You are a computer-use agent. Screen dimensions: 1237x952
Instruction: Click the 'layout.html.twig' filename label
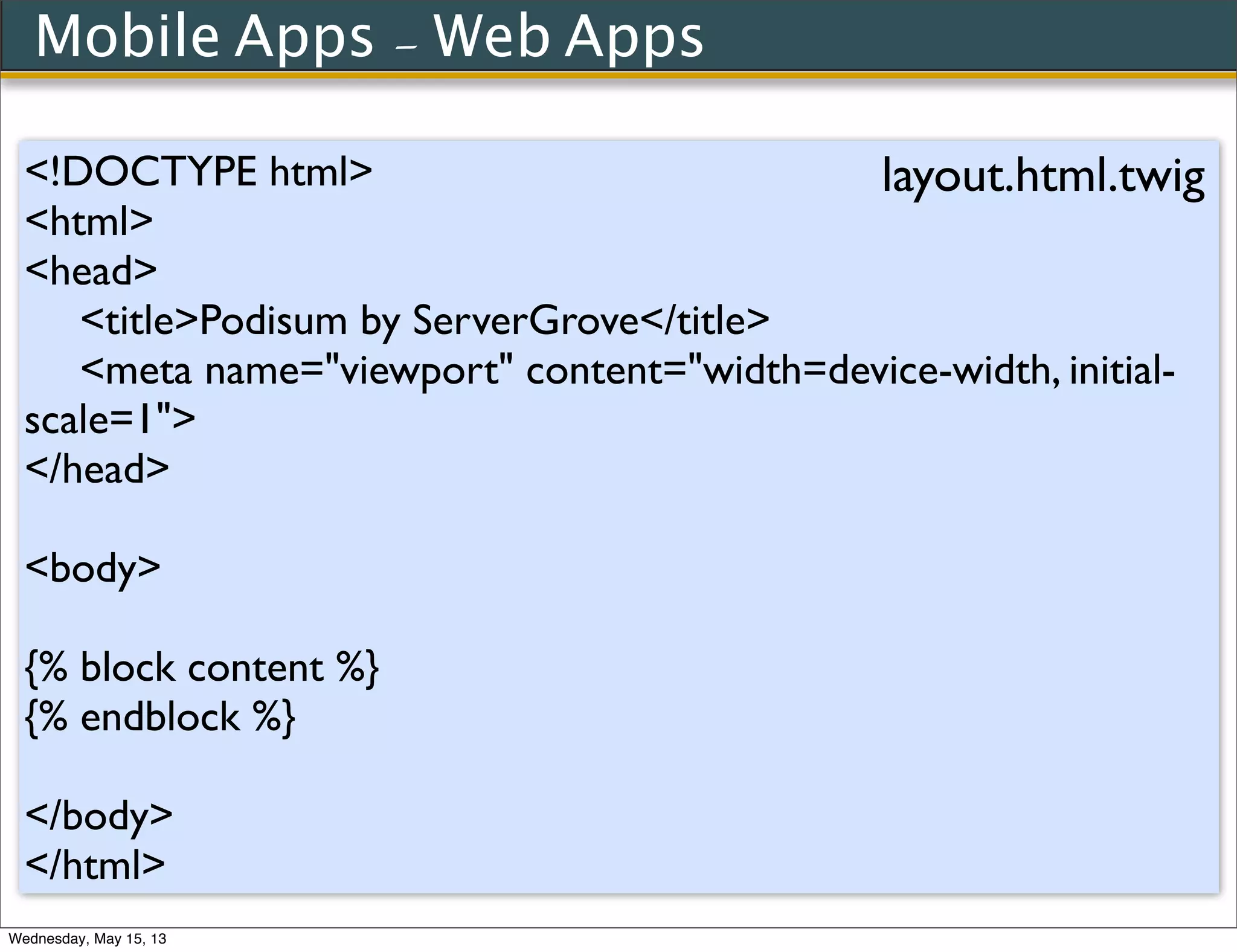pos(1043,176)
